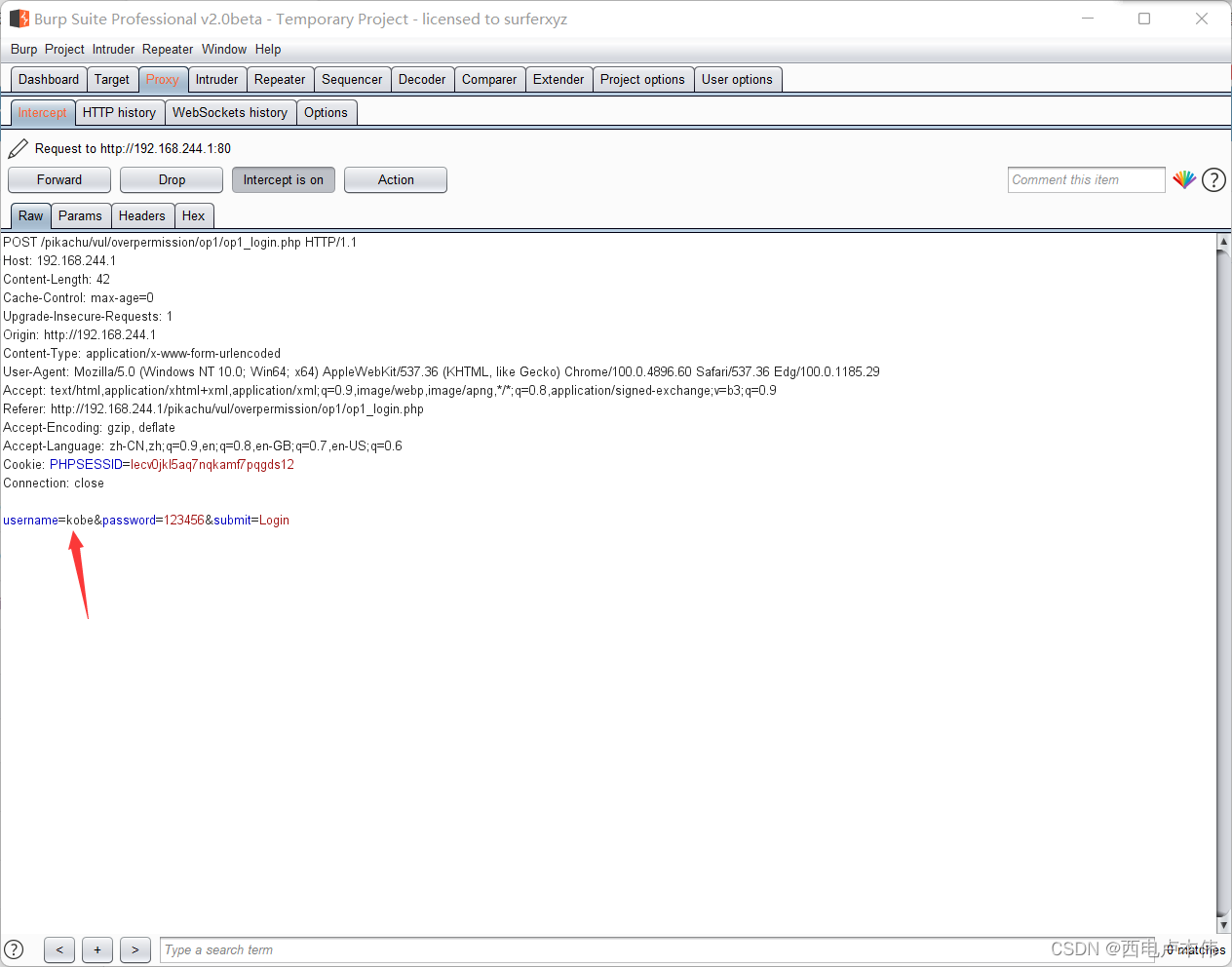Click the 'Content-Length: 42' header line
Viewport: 1232px width, 967px height.
tap(57, 280)
